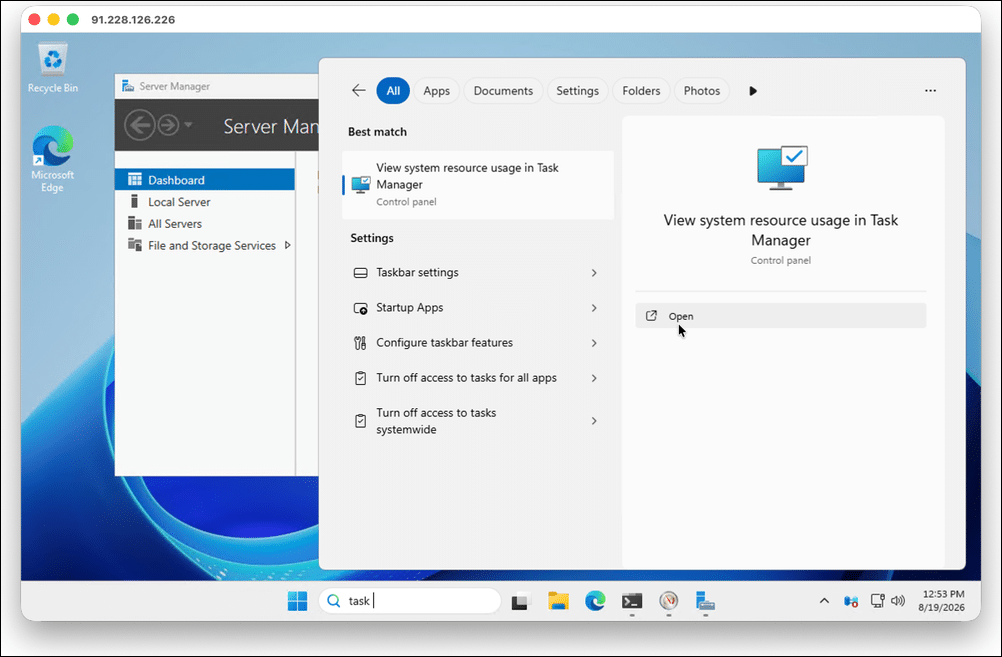The image size is (1002, 657).
Task: Open Turn off access to tasks systemwide
Action: click(x=478, y=421)
